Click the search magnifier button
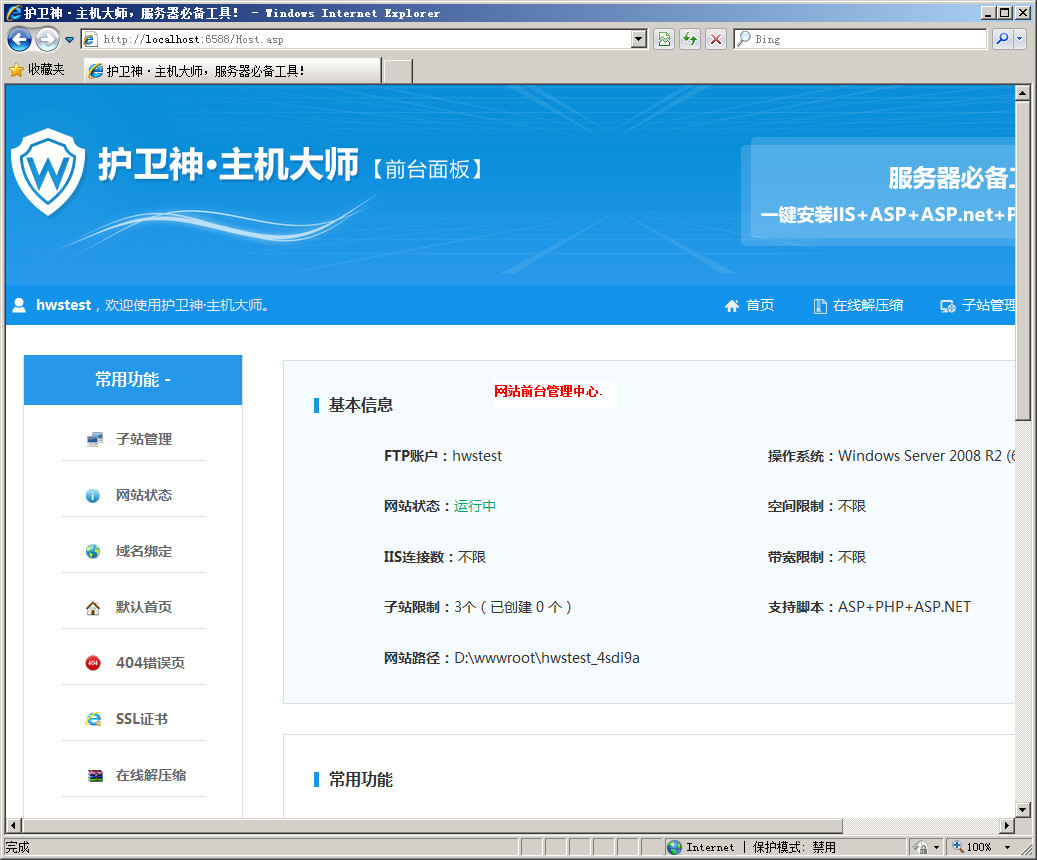 (x=1003, y=39)
